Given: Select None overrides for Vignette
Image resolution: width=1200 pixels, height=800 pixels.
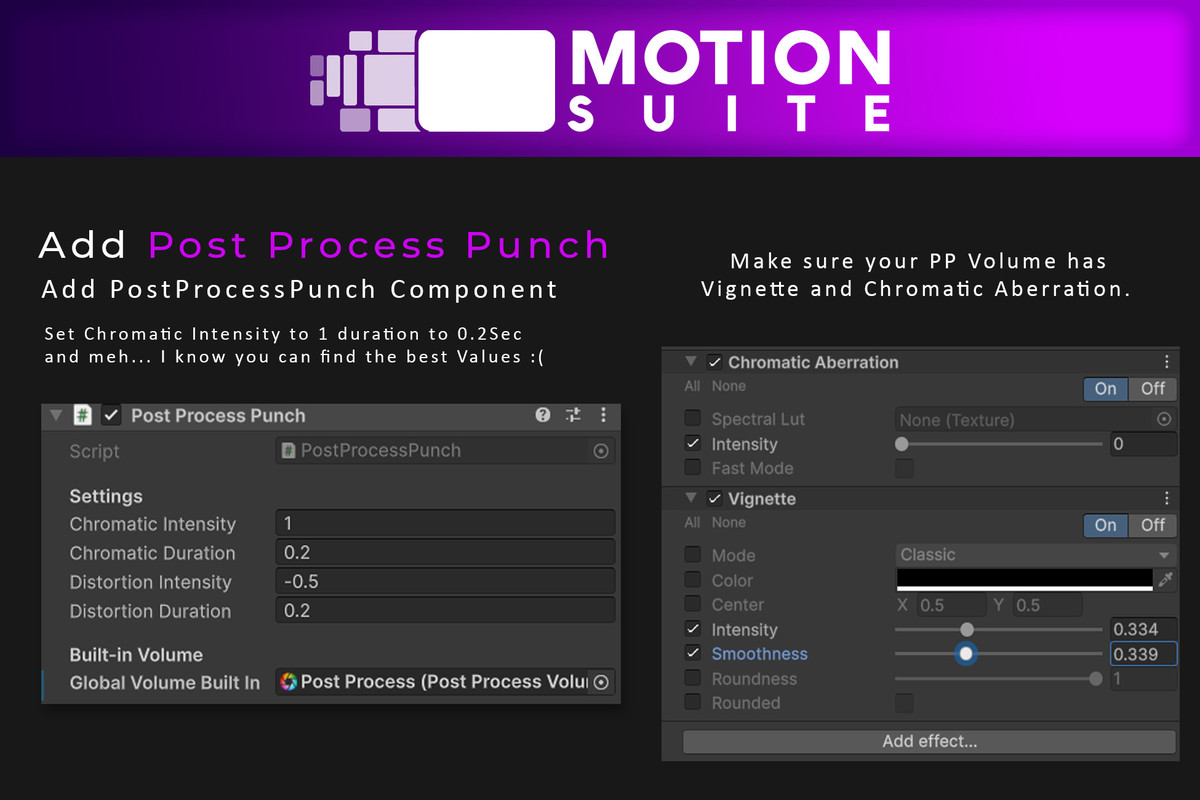Looking at the screenshot, I should [x=728, y=522].
